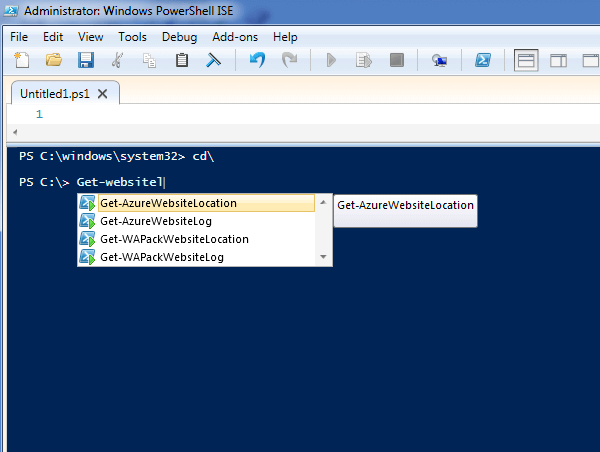Viewport: 600px width, 452px height.
Task: Select the Get-WAPackWebsiteLocation suggestion
Action: click(x=174, y=239)
